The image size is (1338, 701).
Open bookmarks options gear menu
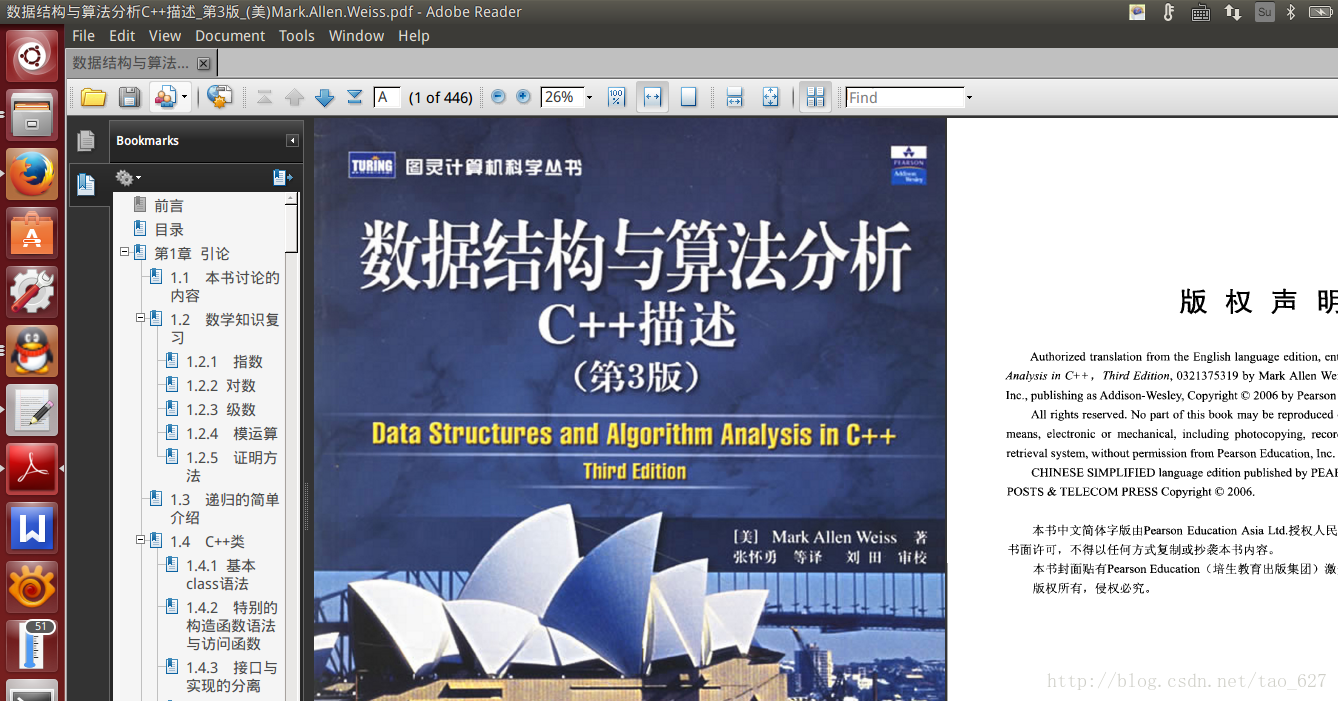tap(128, 177)
